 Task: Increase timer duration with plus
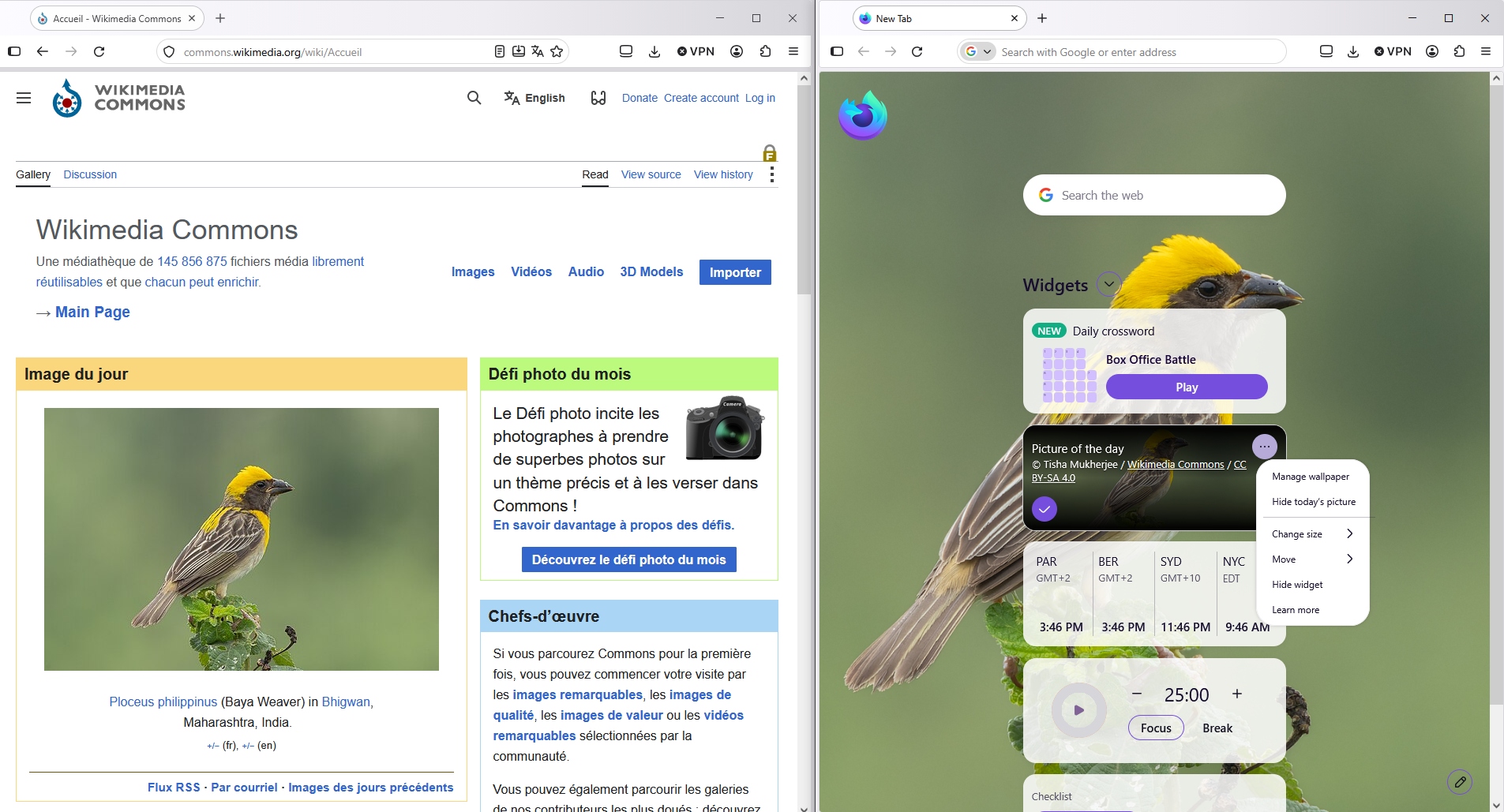click(1237, 694)
